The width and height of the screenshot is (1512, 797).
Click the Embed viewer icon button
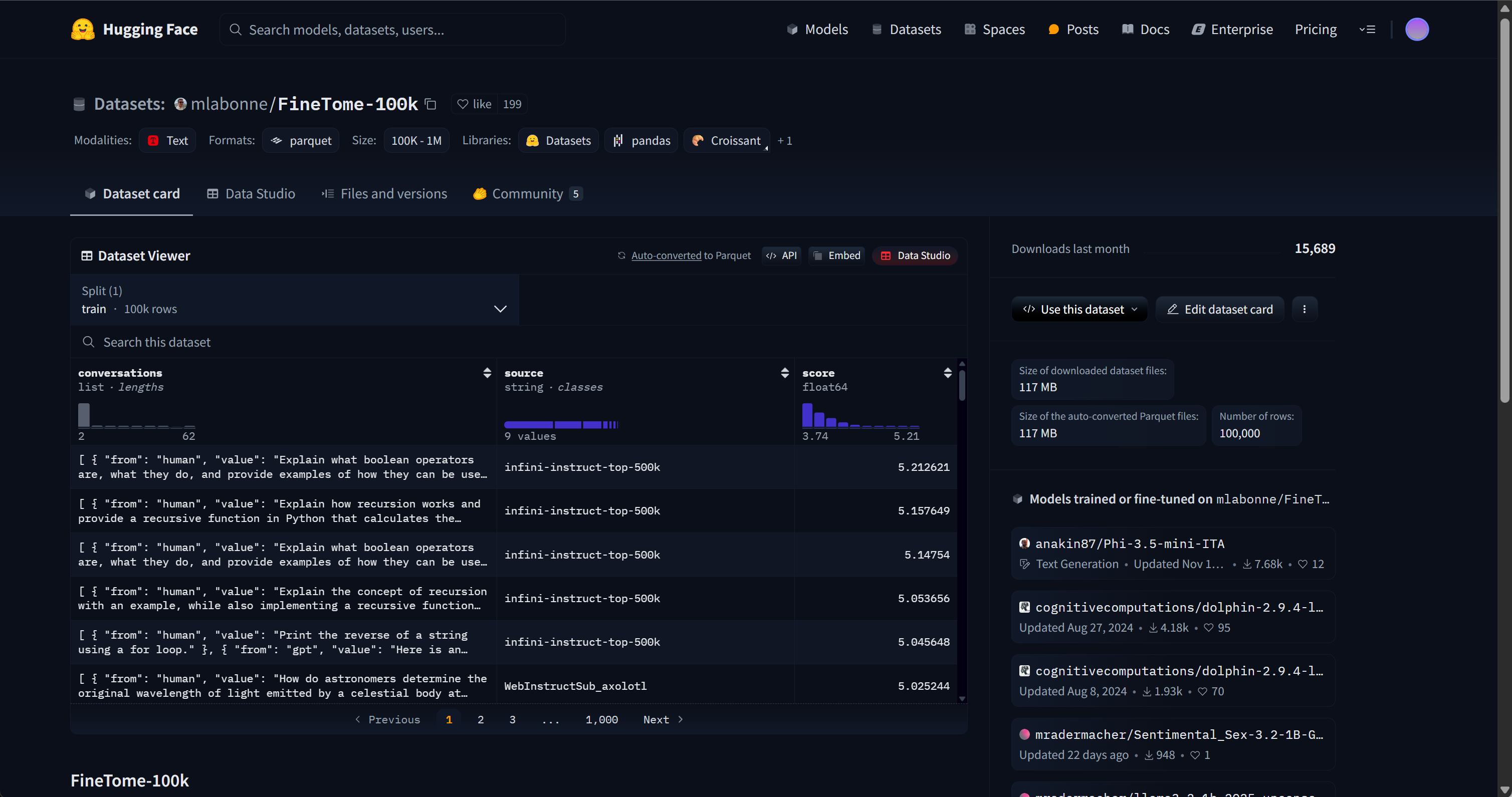click(836, 256)
